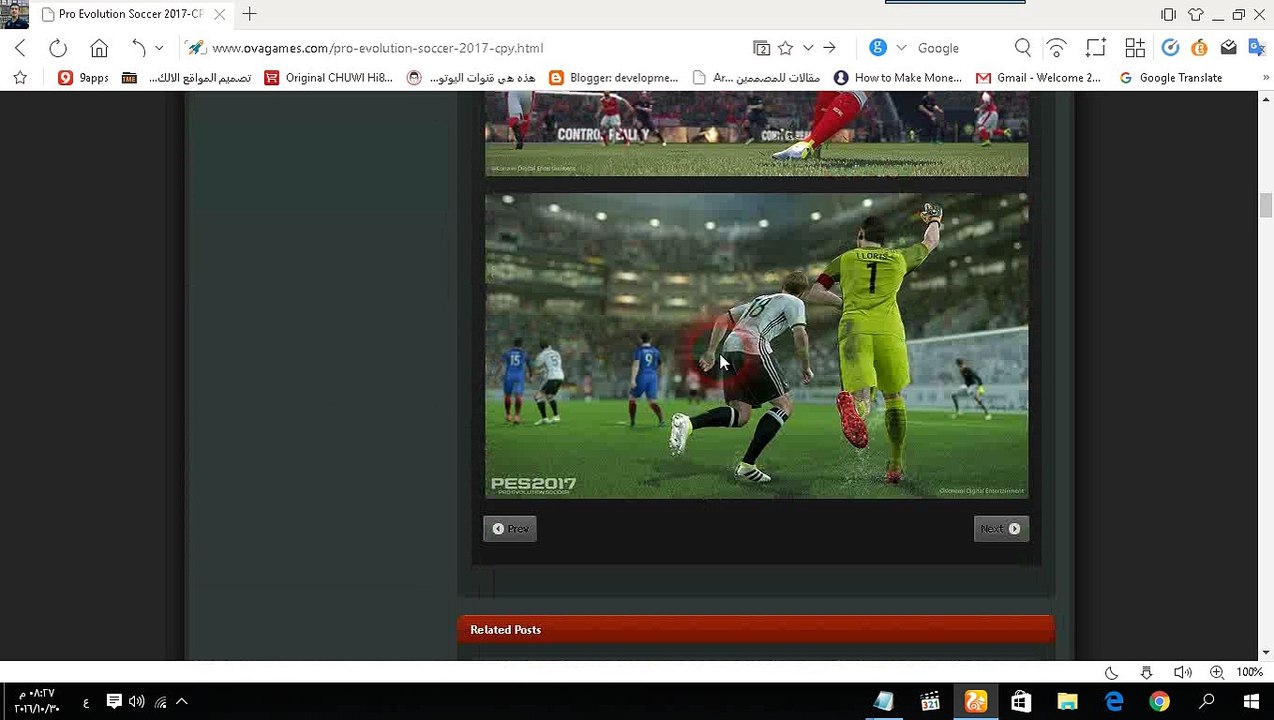Click the zoom magnifier in status bar

1216,672
